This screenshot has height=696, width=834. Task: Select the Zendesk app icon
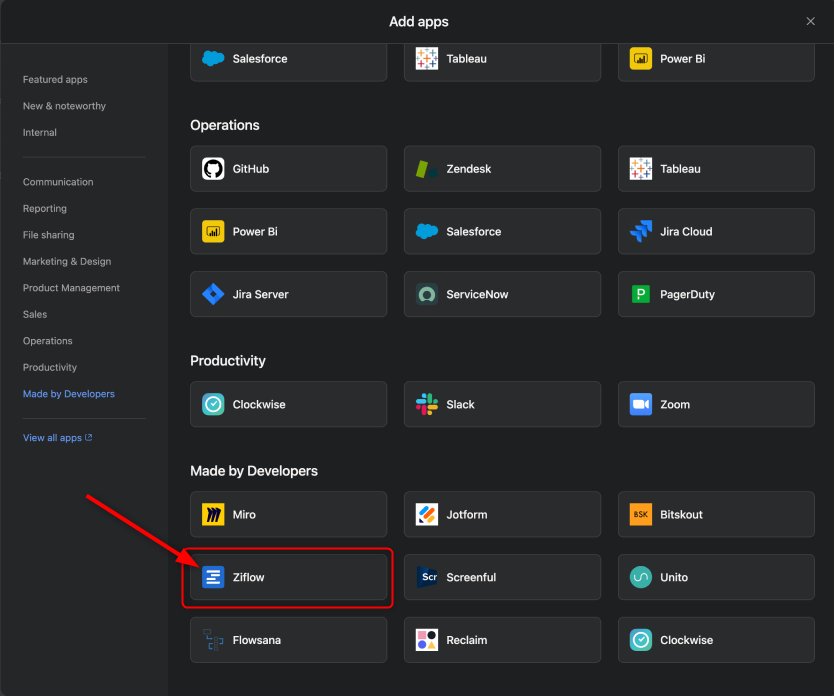click(x=427, y=169)
